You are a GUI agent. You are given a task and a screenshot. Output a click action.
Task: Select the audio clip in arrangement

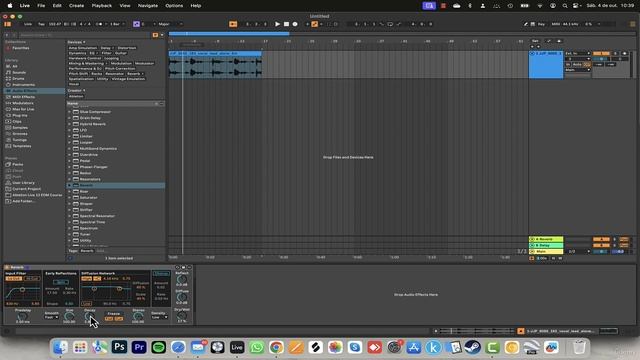click(x=215, y=64)
